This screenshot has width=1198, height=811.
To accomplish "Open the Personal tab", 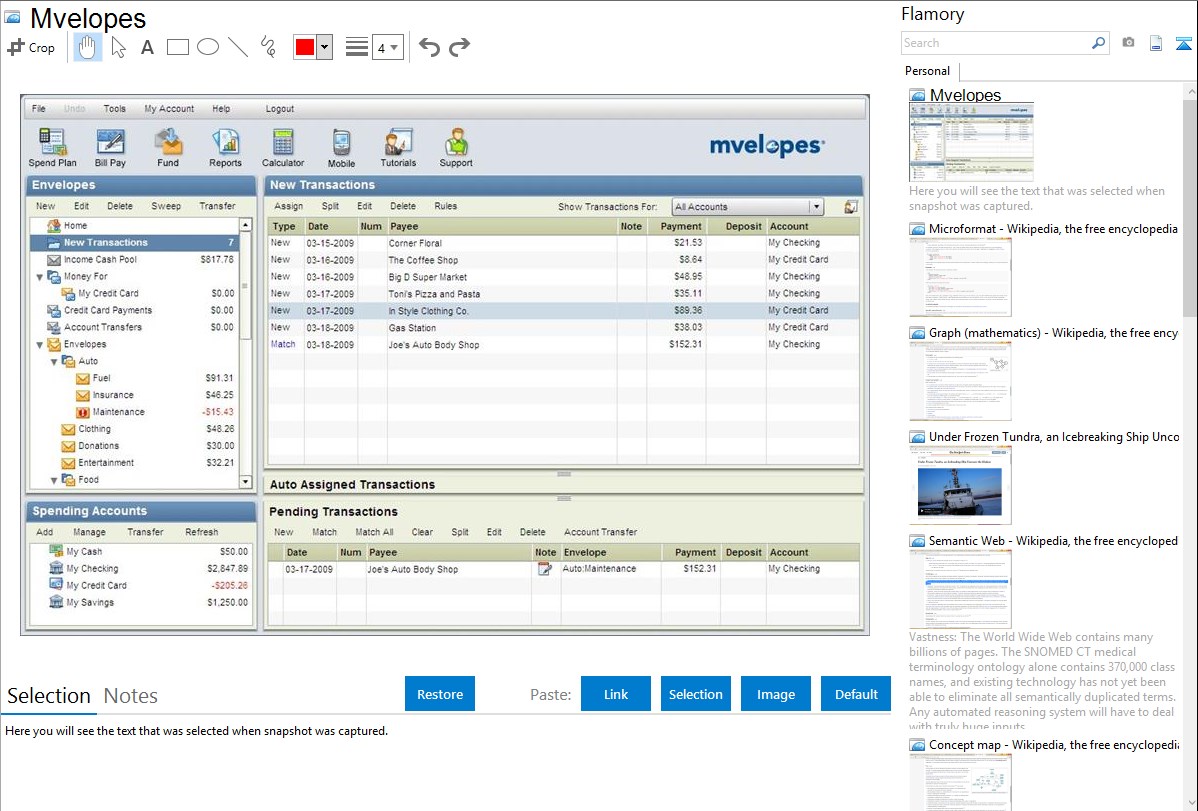I will tap(927, 71).
